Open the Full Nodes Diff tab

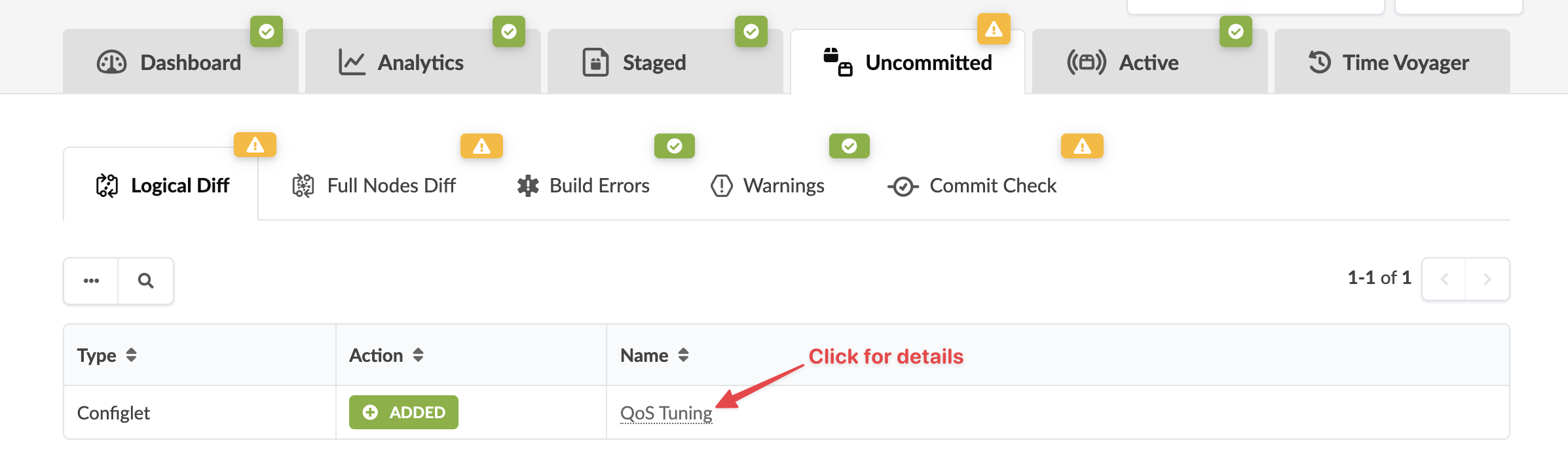pos(374,186)
